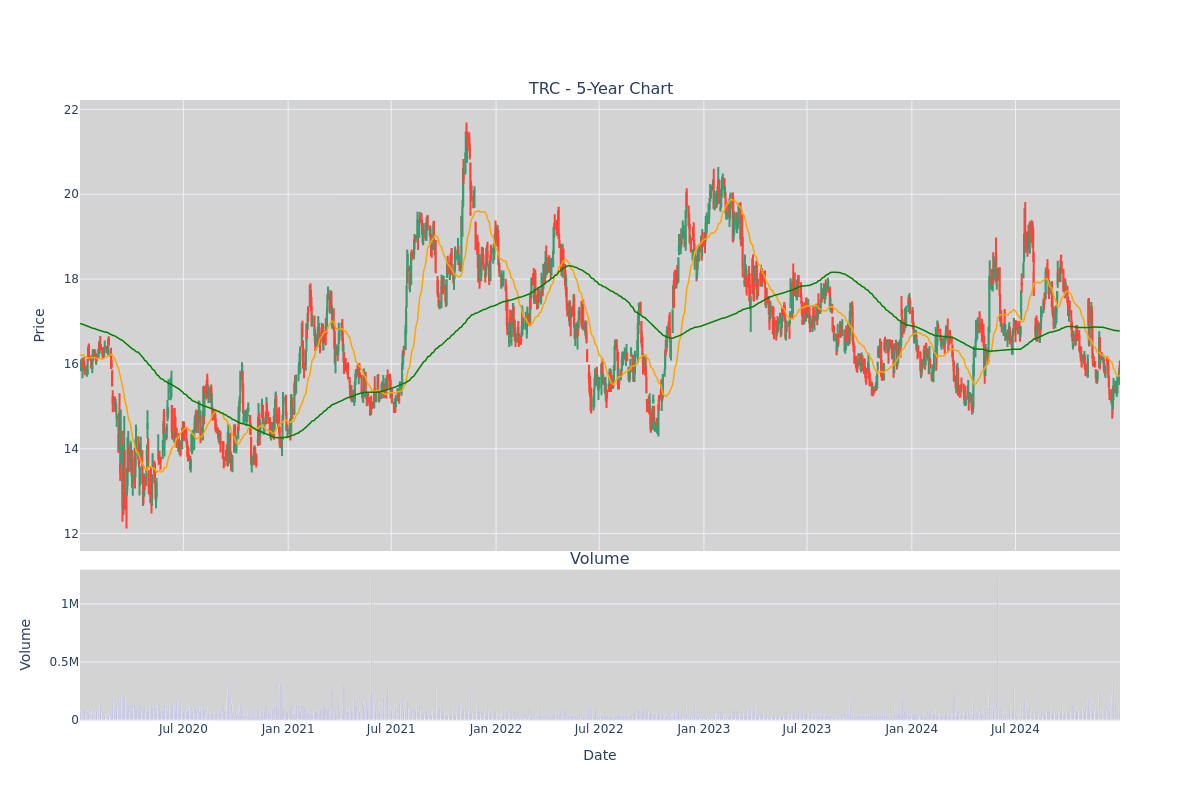
Task: Click the 'Volume' subplot title
Action: pyautogui.click(x=600, y=559)
